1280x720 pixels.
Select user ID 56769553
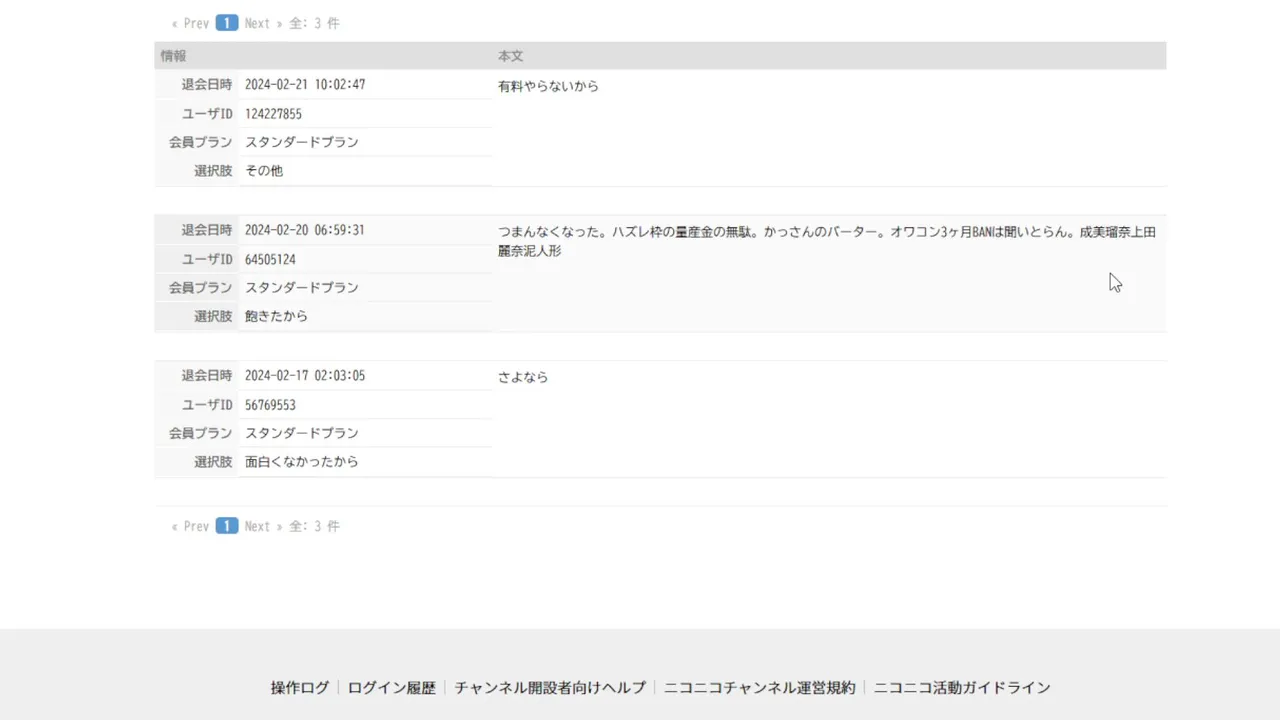tap(270, 405)
